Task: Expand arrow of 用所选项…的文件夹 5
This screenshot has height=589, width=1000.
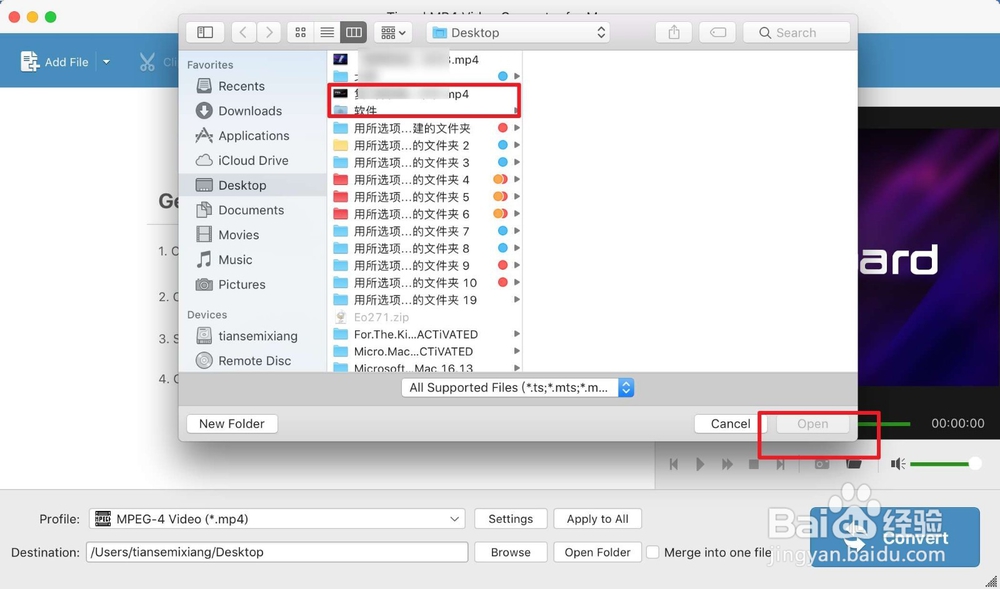Action: click(517, 197)
